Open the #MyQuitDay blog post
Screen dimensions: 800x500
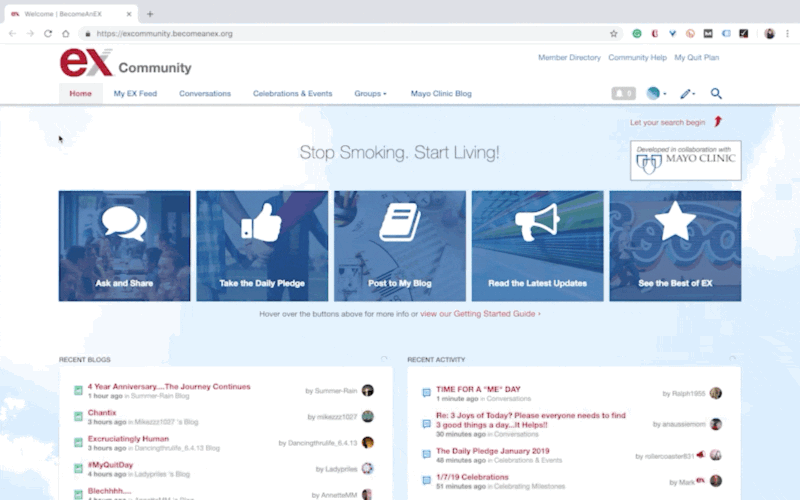(110, 465)
